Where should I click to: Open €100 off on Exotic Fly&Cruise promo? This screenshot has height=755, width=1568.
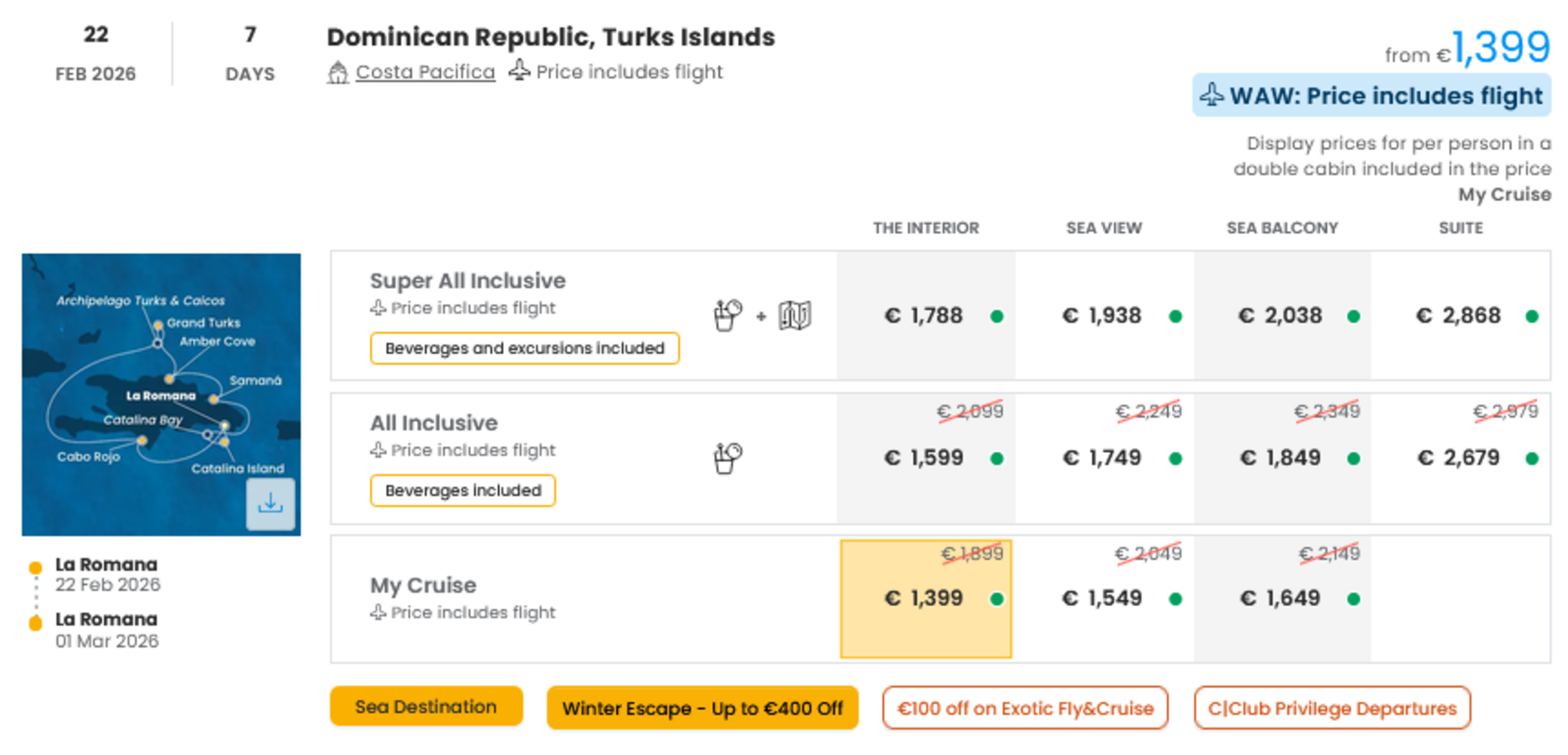click(x=1025, y=708)
